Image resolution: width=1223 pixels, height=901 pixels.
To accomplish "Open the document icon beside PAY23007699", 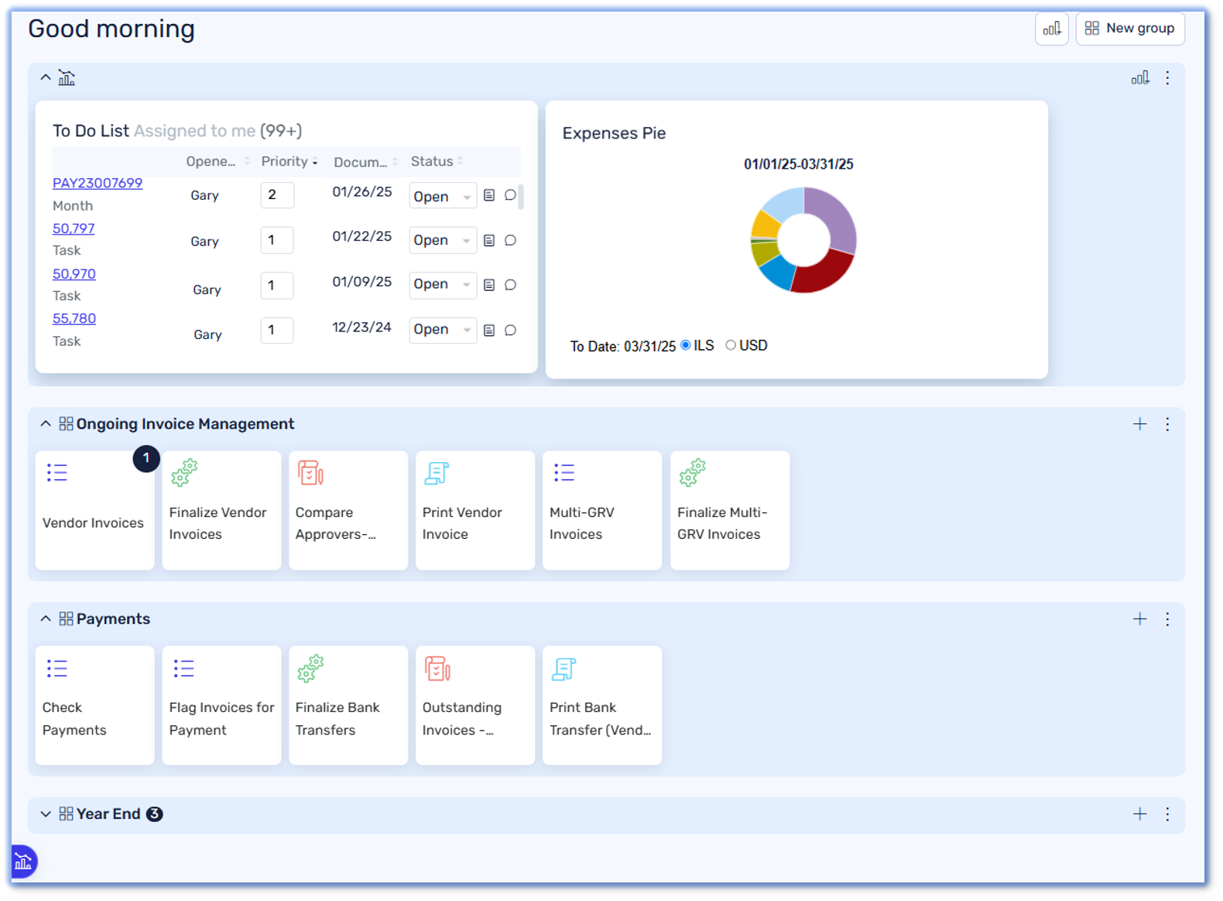I will [489, 195].
